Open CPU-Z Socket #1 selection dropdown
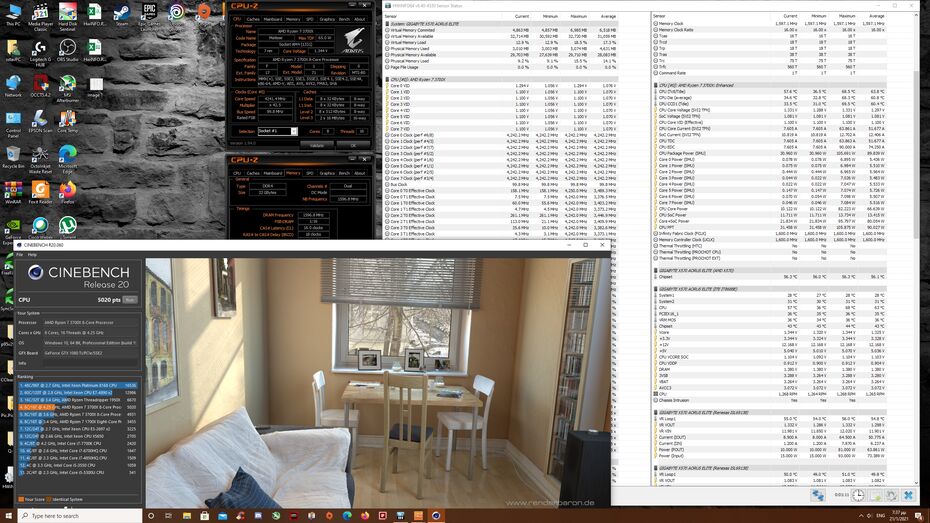The width and height of the screenshot is (930, 523). pyautogui.click(x=277, y=131)
